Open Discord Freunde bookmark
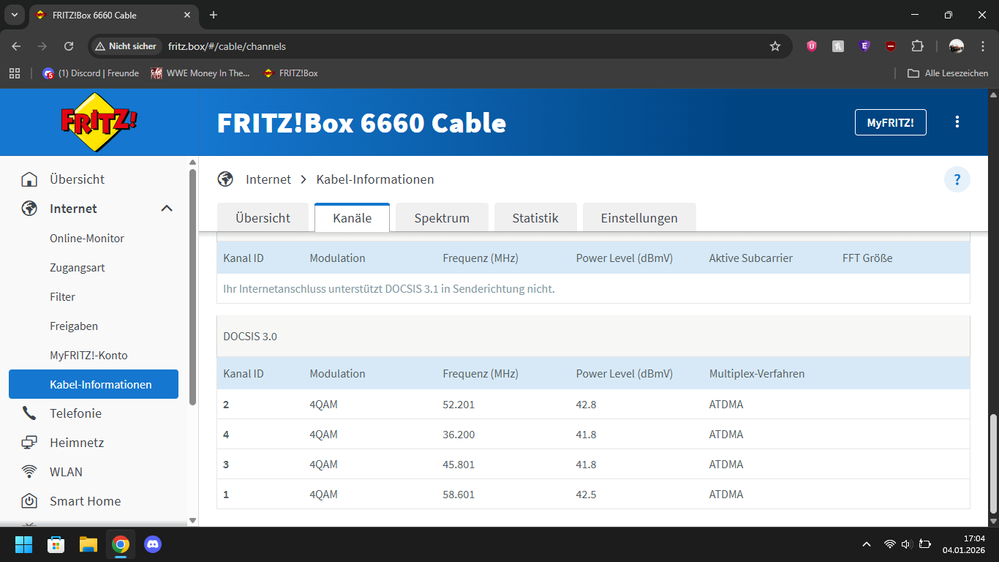The image size is (999, 562). click(x=90, y=73)
